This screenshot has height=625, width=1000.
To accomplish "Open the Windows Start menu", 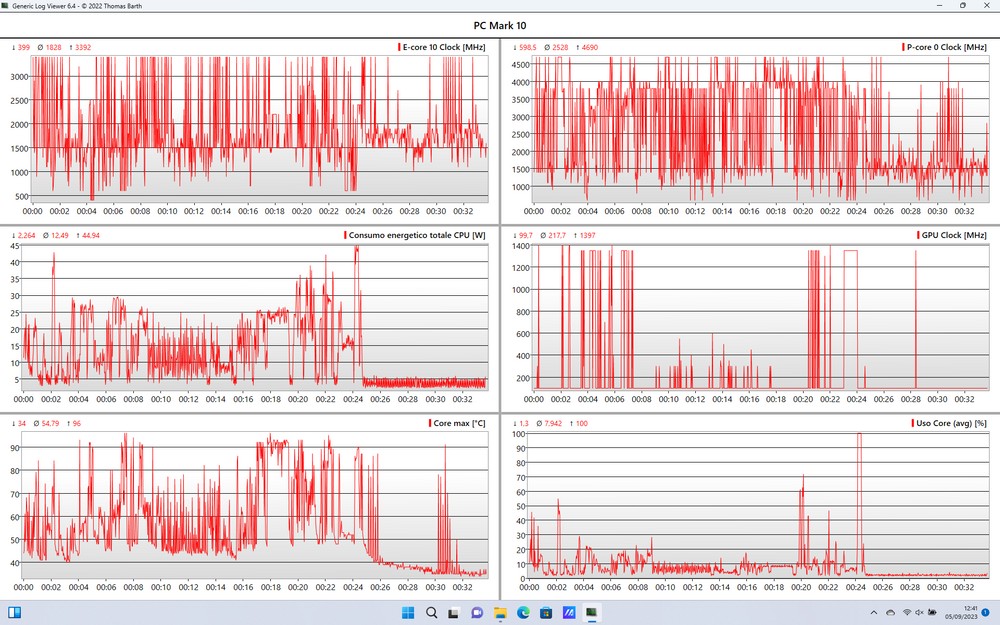I will [x=408, y=613].
